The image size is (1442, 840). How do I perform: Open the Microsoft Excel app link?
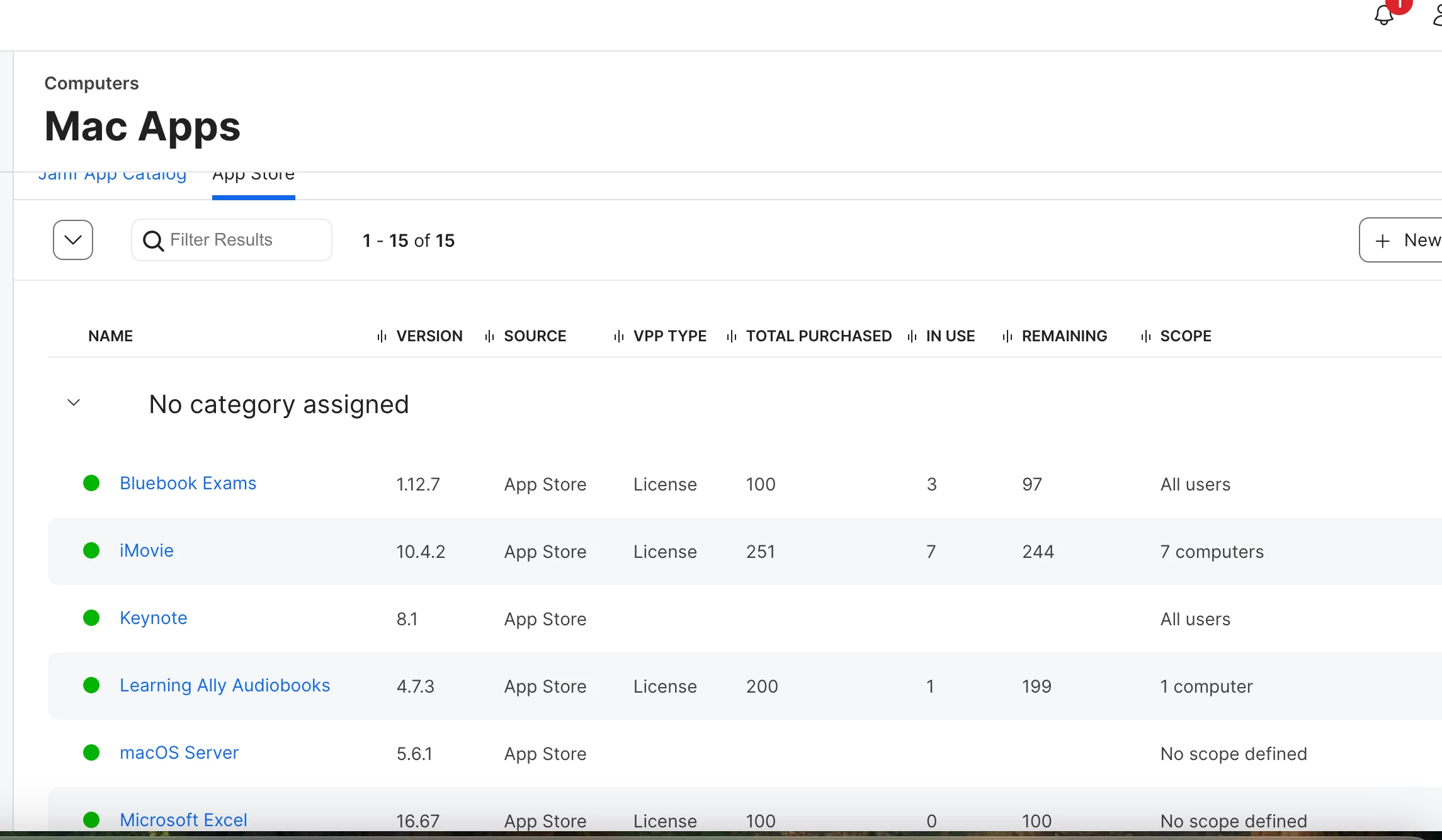click(x=183, y=820)
